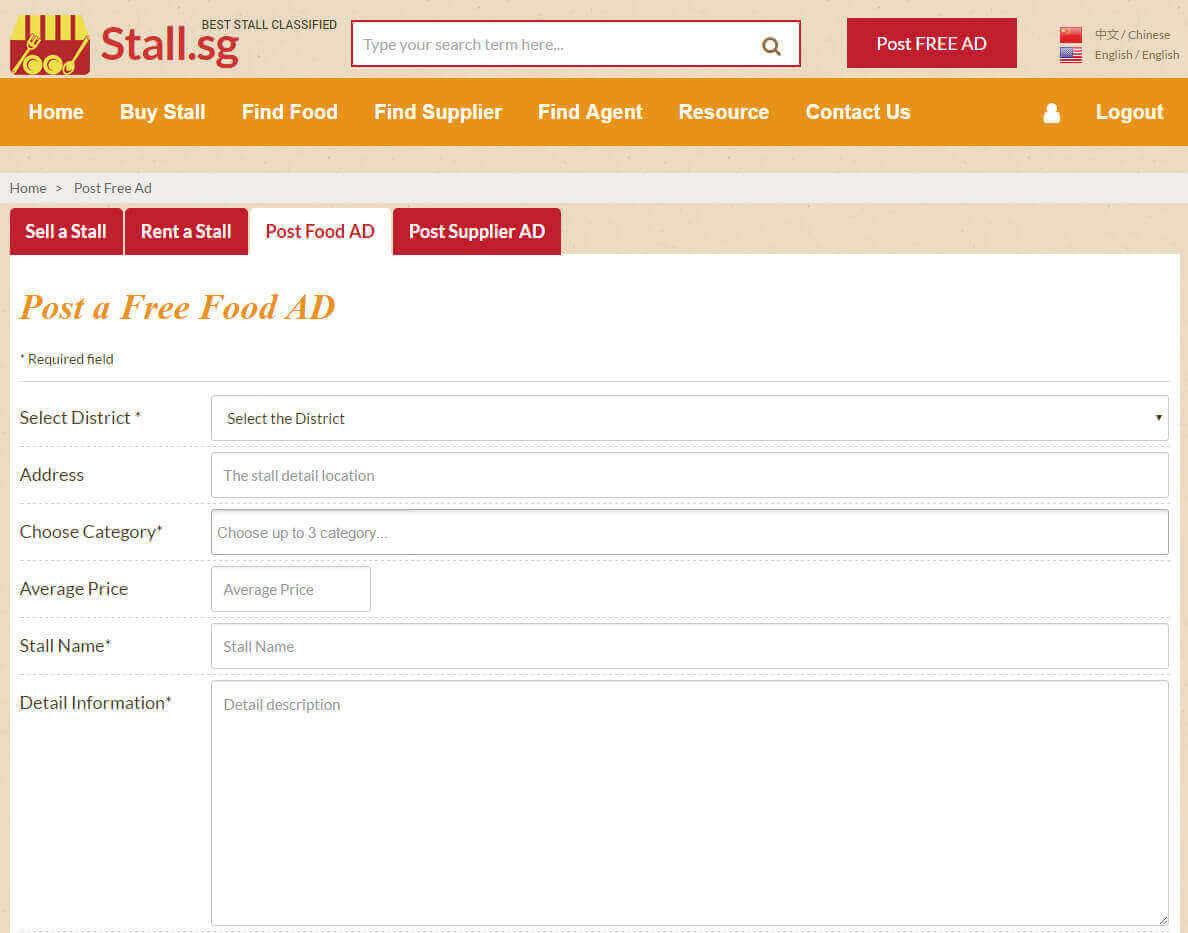
Task: Click the Home breadcrumb link
Action: (28, 188)
